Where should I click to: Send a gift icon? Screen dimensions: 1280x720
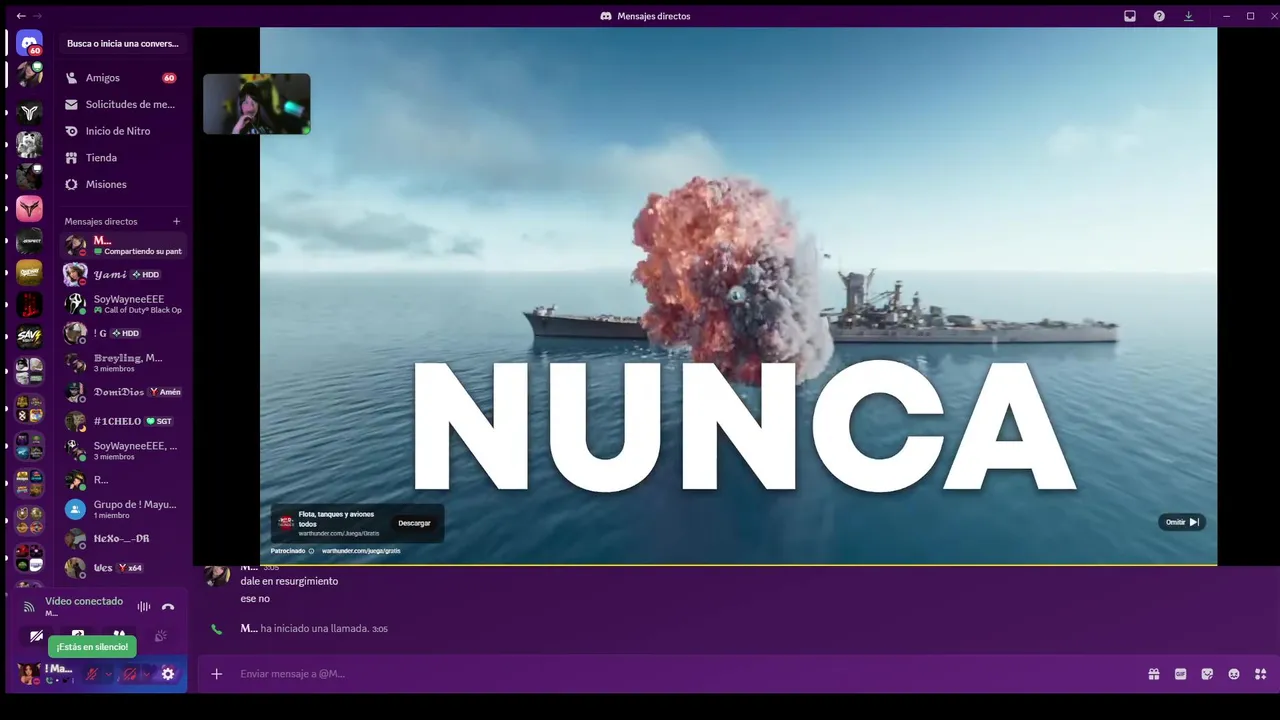click(1154, 674)
